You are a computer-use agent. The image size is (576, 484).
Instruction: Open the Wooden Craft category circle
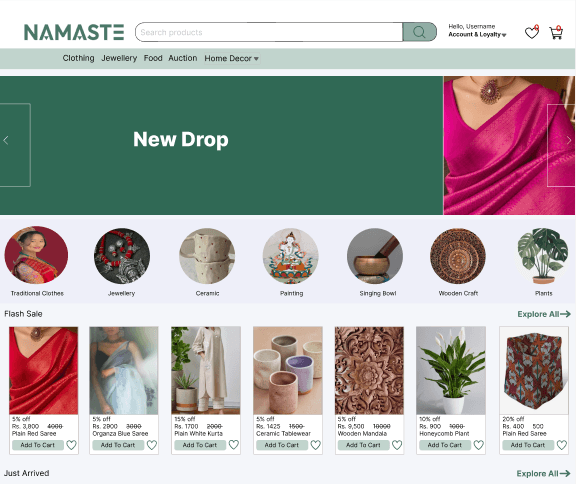click(x=458, y=256)
